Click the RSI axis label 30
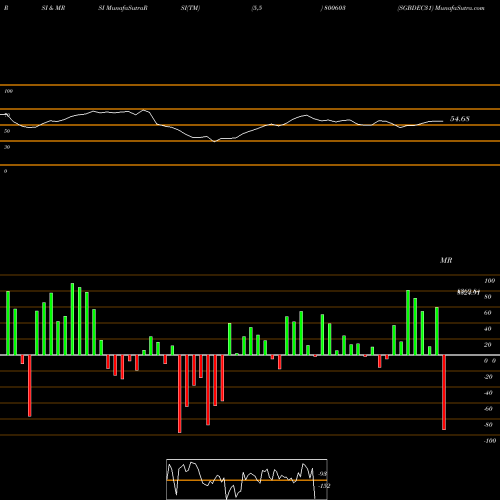The height and width of the screenshot is (500, 500). [x=7, y=147]
